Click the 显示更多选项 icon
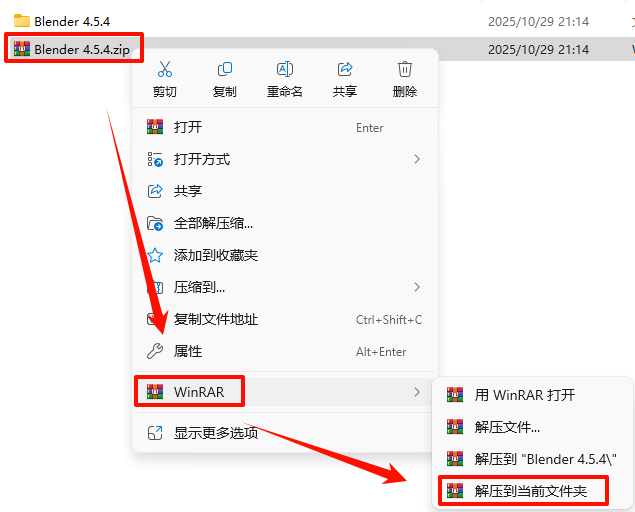This screenshot has width=635, height=512. pyautogui.click(x=155, y=433)
